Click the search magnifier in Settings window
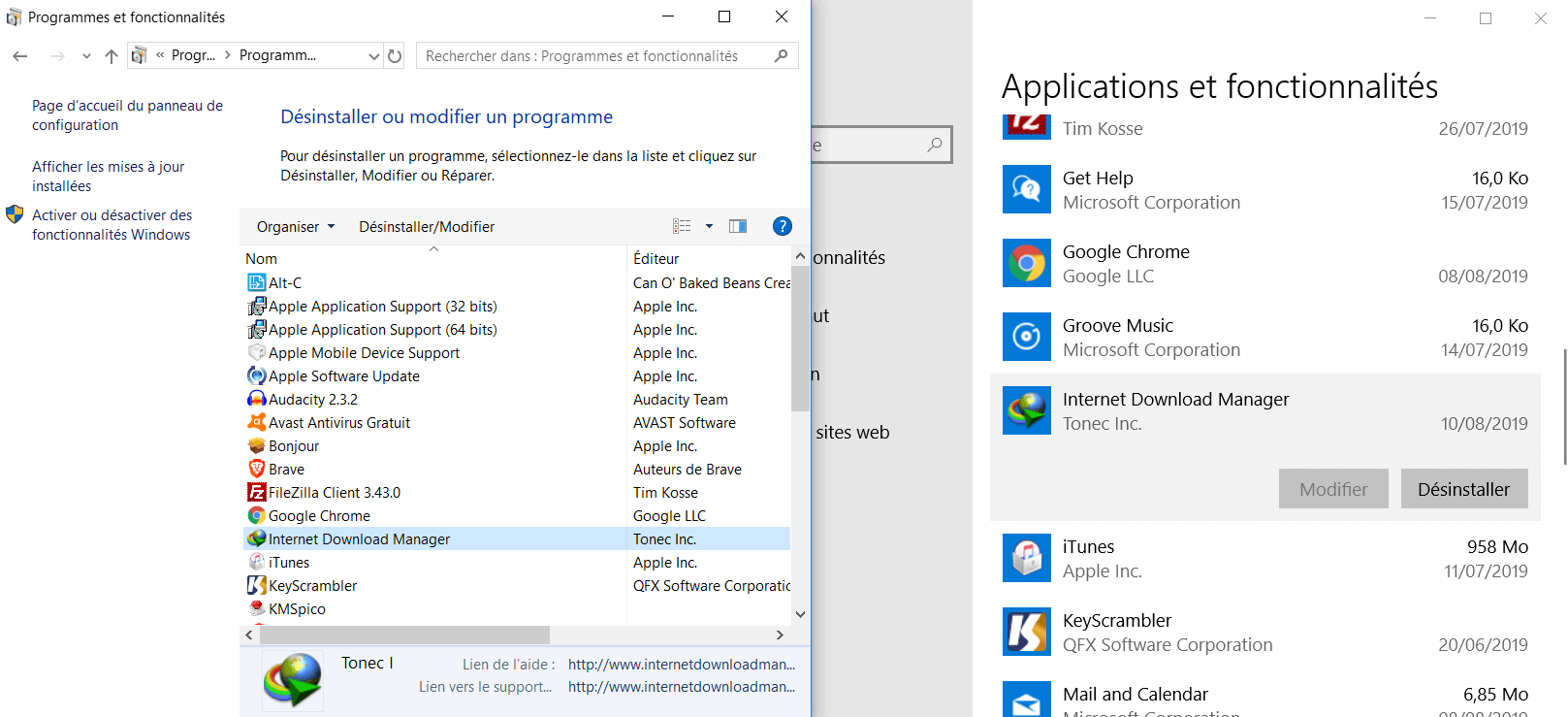Image resolution: width=1568 pixels, height=717 pixels. (x=934, y=145)
